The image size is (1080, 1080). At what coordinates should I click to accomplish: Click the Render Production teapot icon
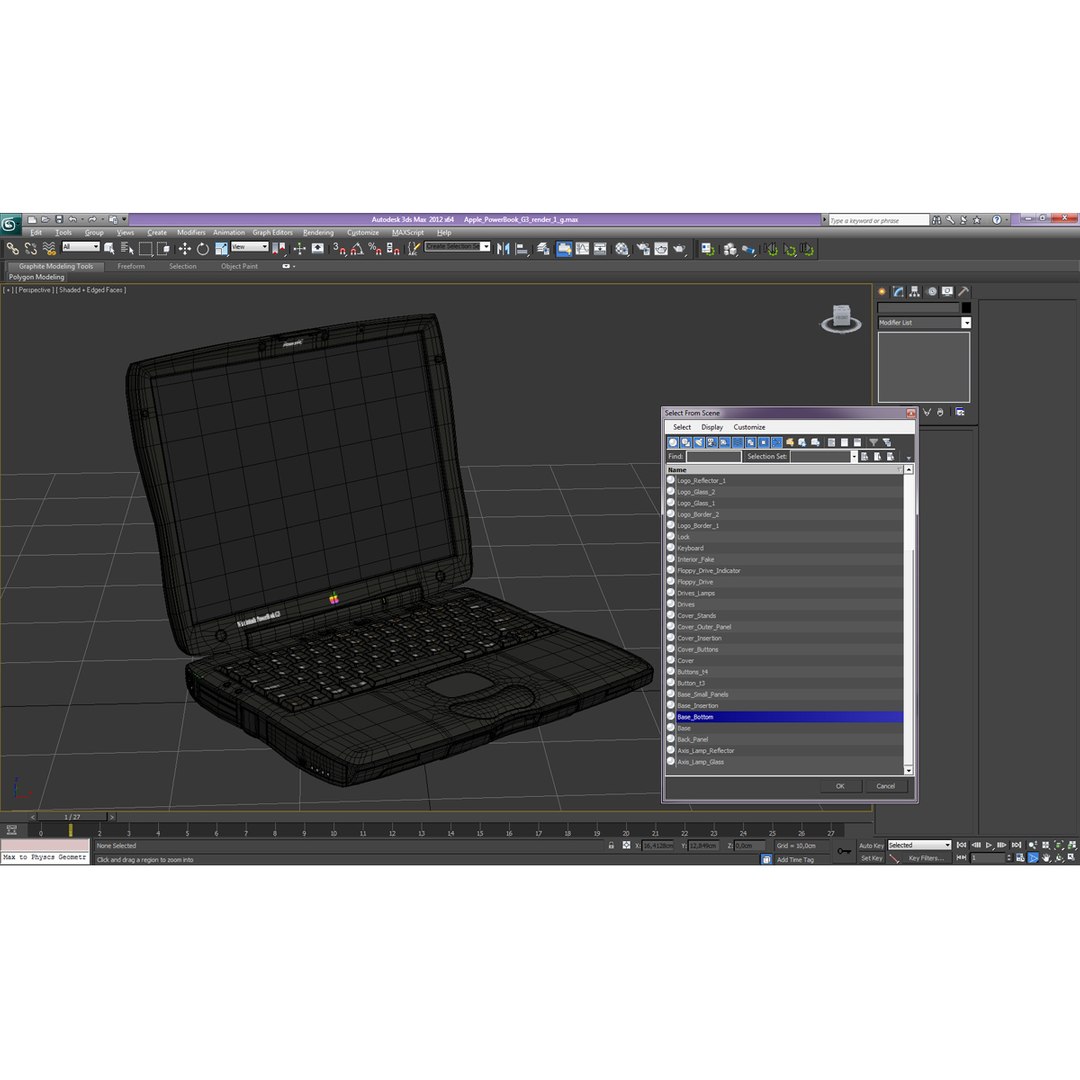pyautogui.click(x=679, y=249)
